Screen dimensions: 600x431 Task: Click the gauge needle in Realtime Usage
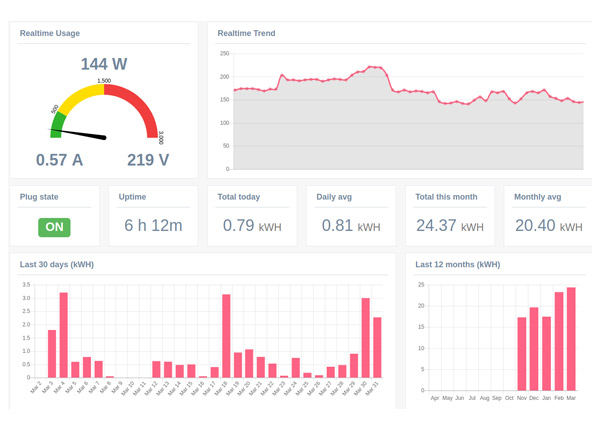point(78,134)
